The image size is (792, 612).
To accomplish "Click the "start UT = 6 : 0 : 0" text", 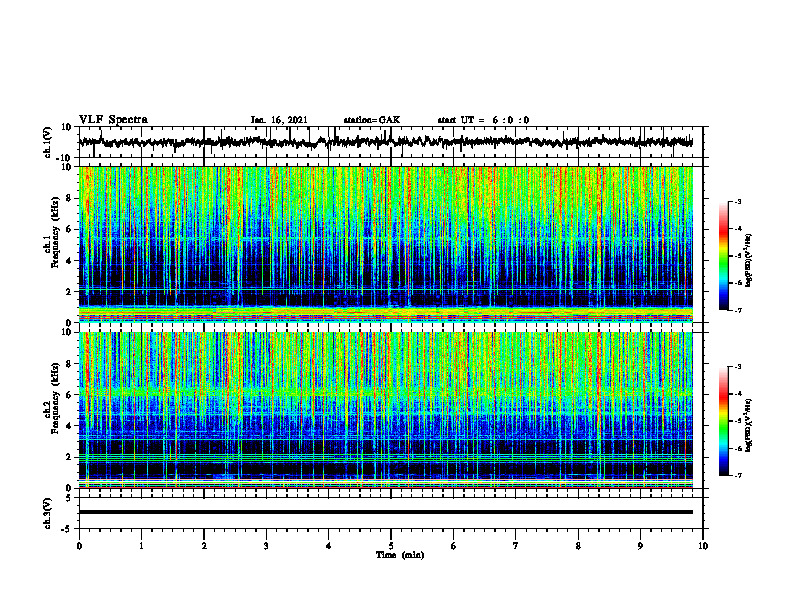I will point(483,120).
